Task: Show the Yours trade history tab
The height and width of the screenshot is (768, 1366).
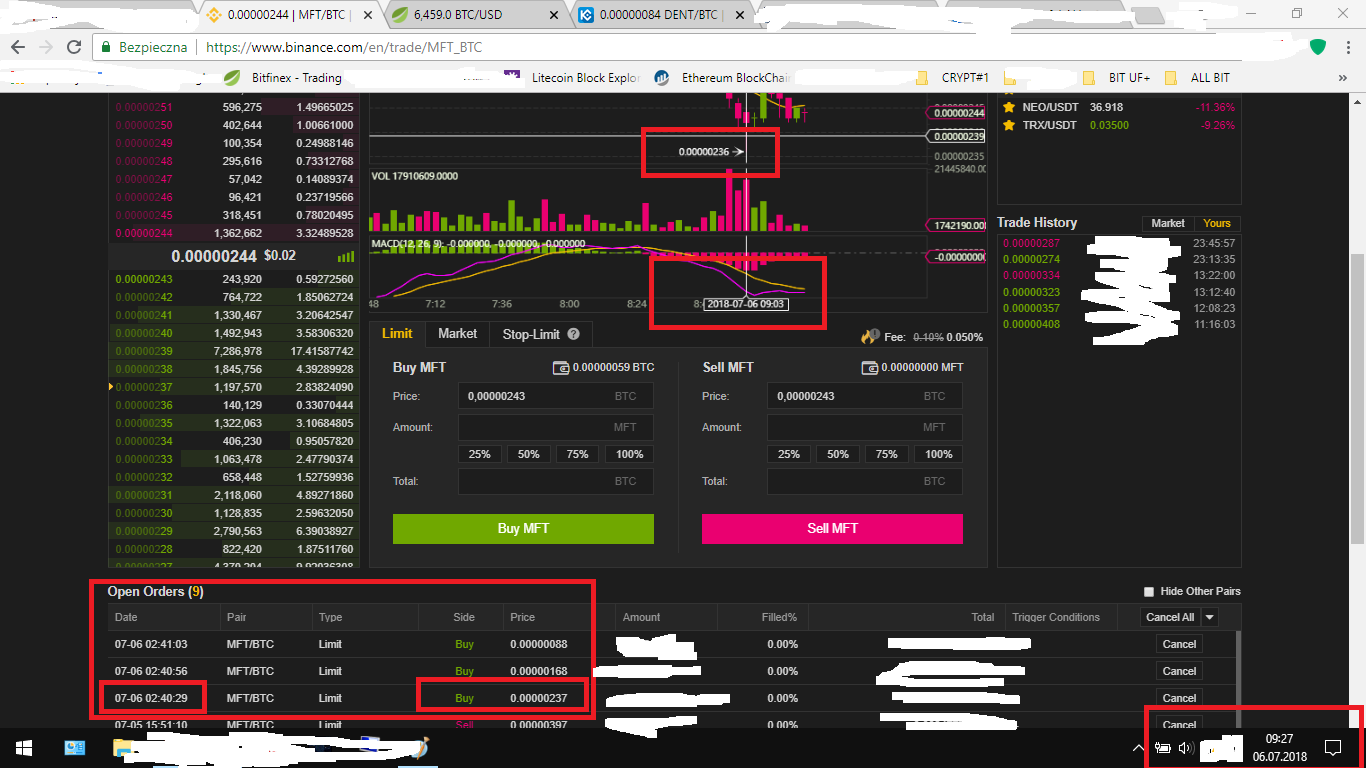Action: coord(1217,223)
